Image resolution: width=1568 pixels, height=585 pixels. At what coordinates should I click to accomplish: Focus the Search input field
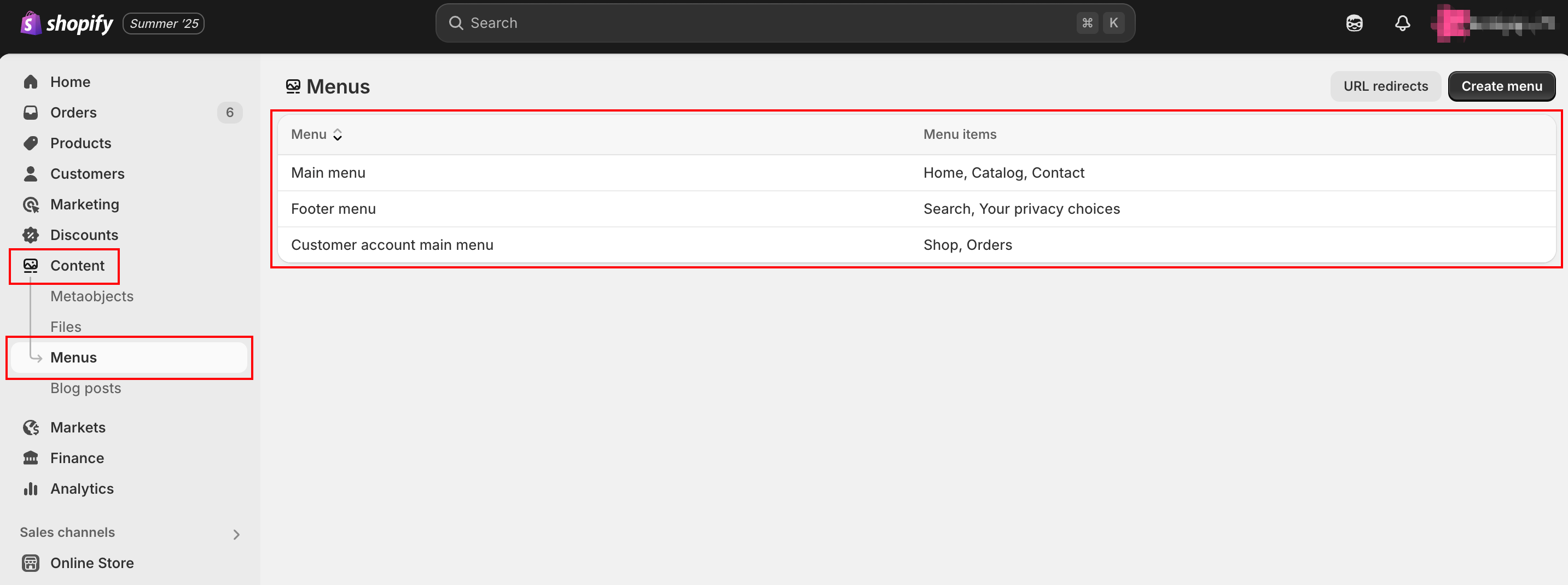tap(785, 23)
